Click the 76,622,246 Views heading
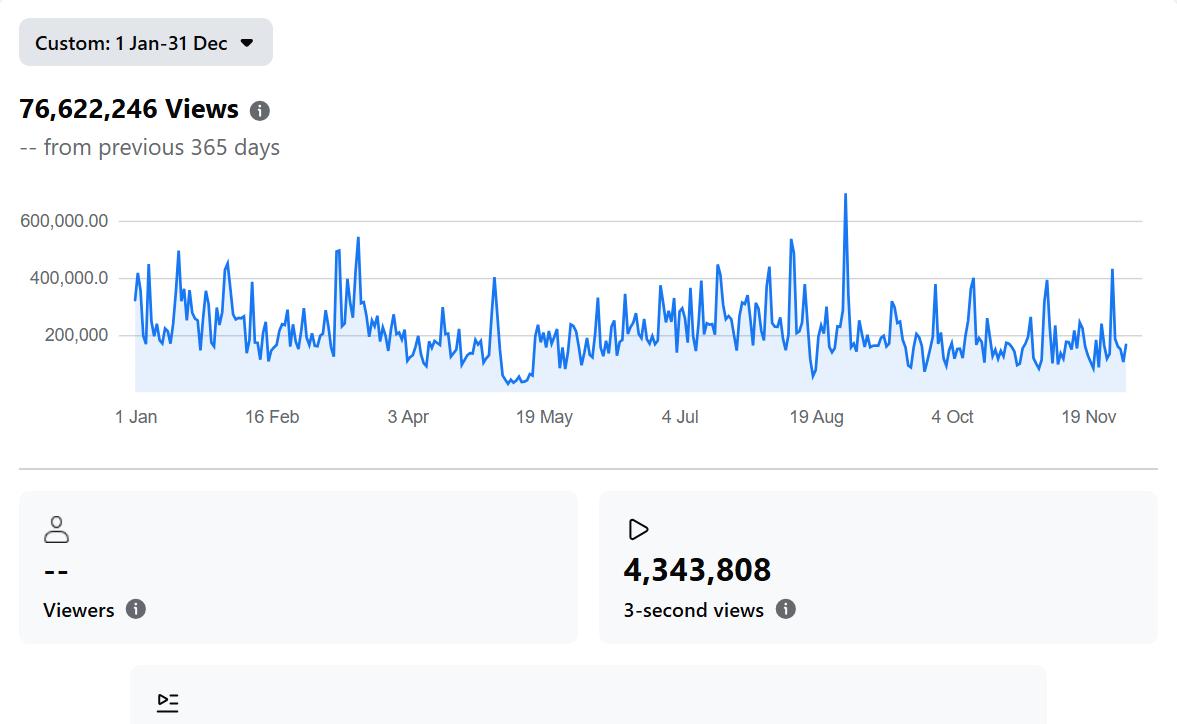Viewport: 1177px width, 724px height. (129, 109)
